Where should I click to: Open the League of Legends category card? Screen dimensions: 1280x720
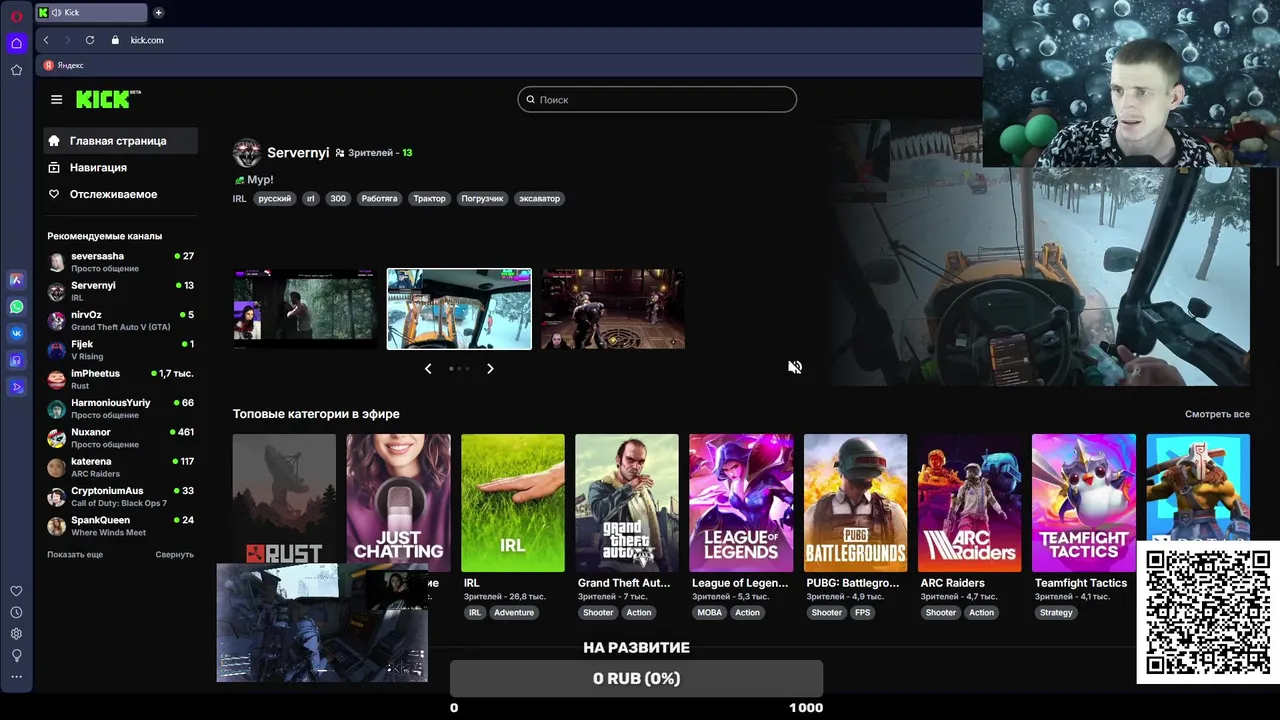point(741,503)
